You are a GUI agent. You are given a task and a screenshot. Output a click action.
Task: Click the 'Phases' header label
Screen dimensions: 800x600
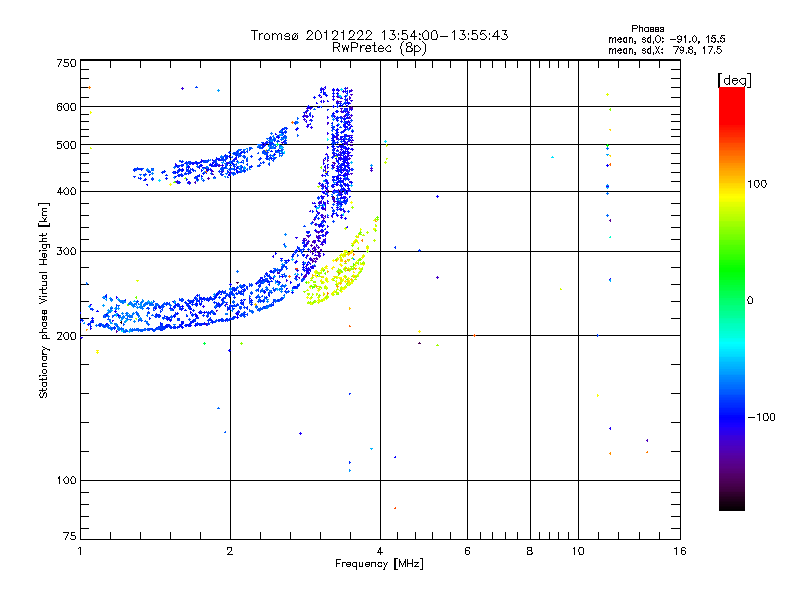coord(647,29)
